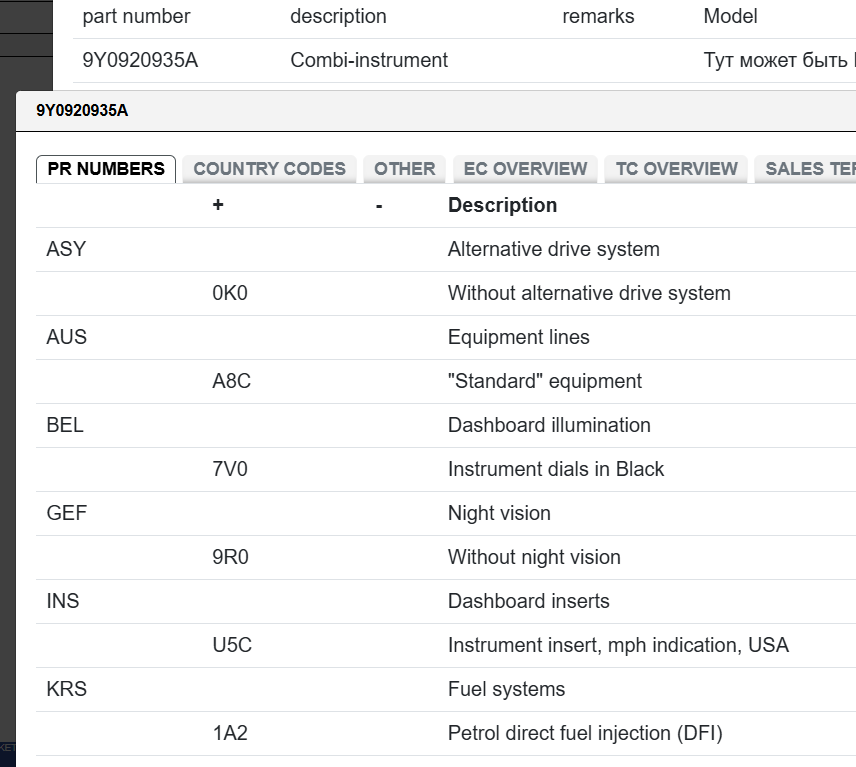The image size is (856, 767).
Task: Click the KRS Fuel systems row
Action: coord(505,689)
